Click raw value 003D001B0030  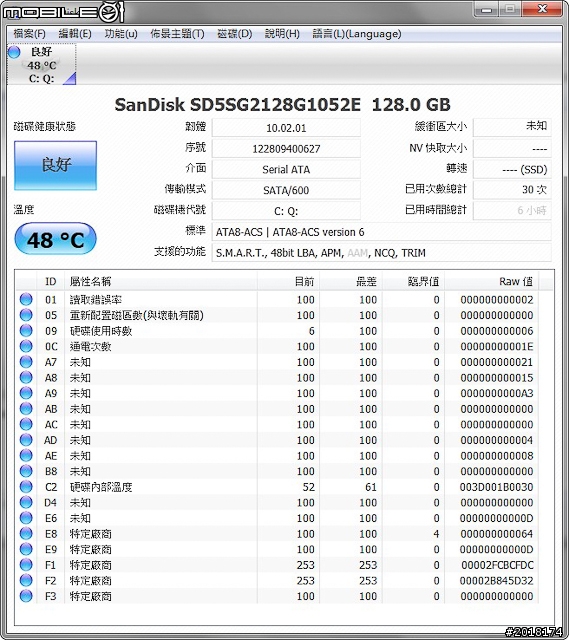coord(496,487)
